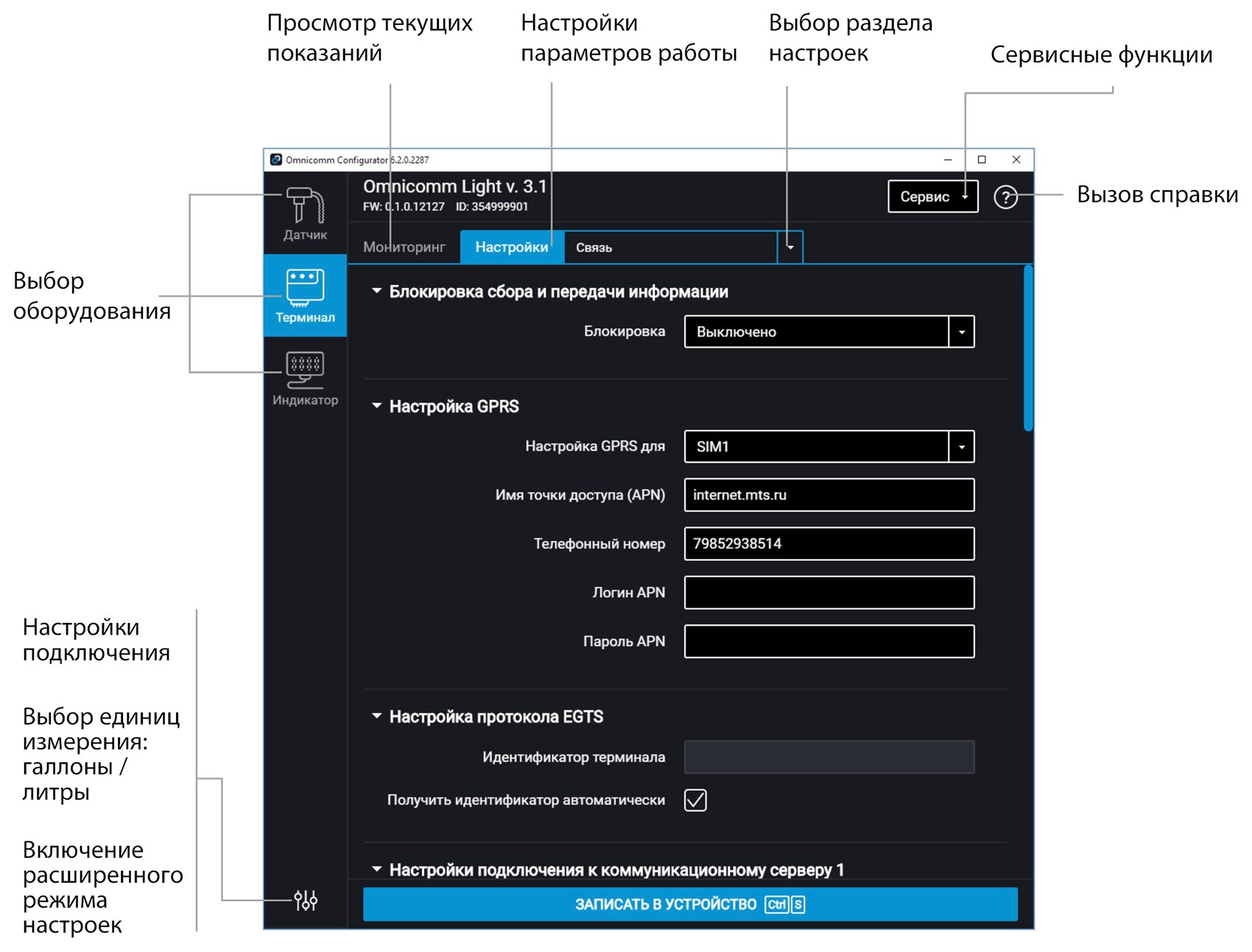Click the Имя точки доступа (APN) field
Viewport: 1252px width, 952px height.
point(829,495)
